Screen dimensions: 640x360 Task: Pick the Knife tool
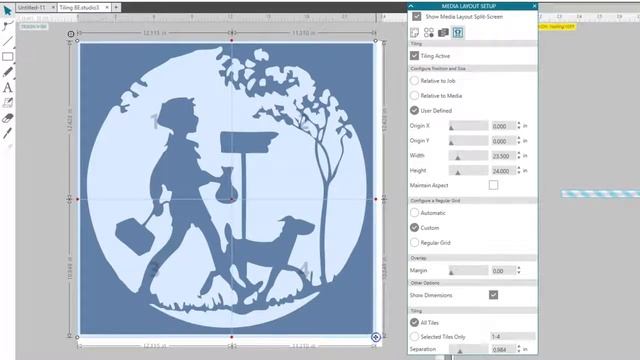click(7, 133)
